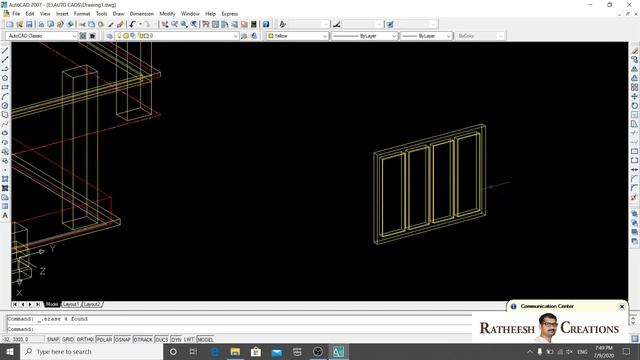Click the Dimension Style icon
Image resolution: width=640 pixels, height=360 pixels.
click(x=336, y=24)
